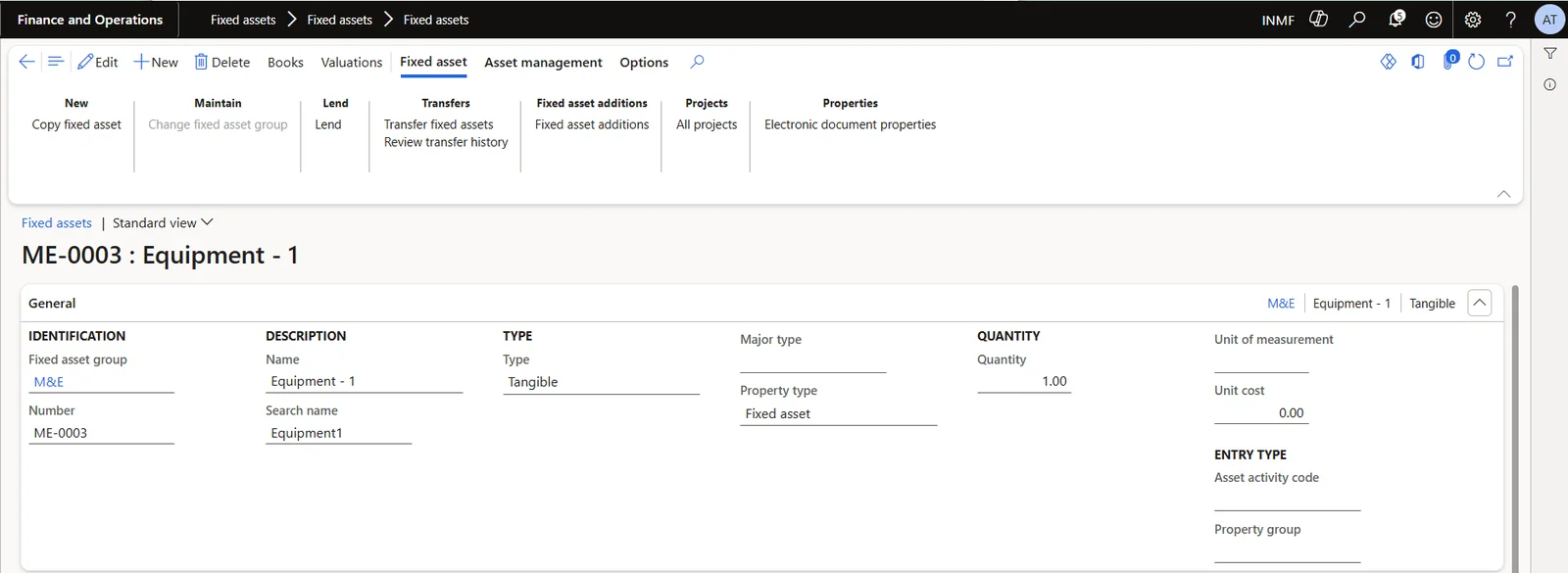This screenshot has height=573, width=1568.
Task: Open help question mark icon
Action: click(1511, 20)
